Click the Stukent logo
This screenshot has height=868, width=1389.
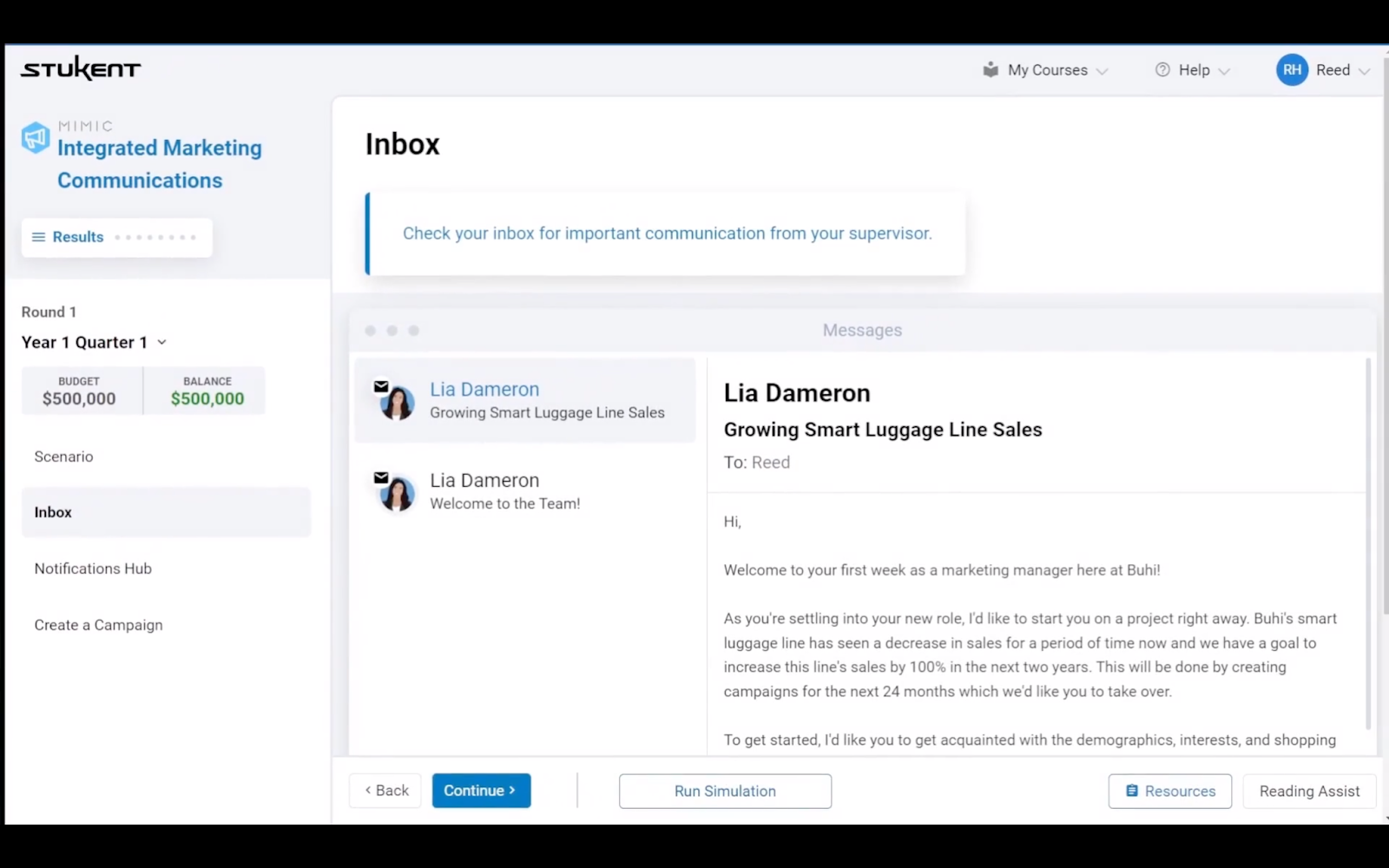coord(81,69)
